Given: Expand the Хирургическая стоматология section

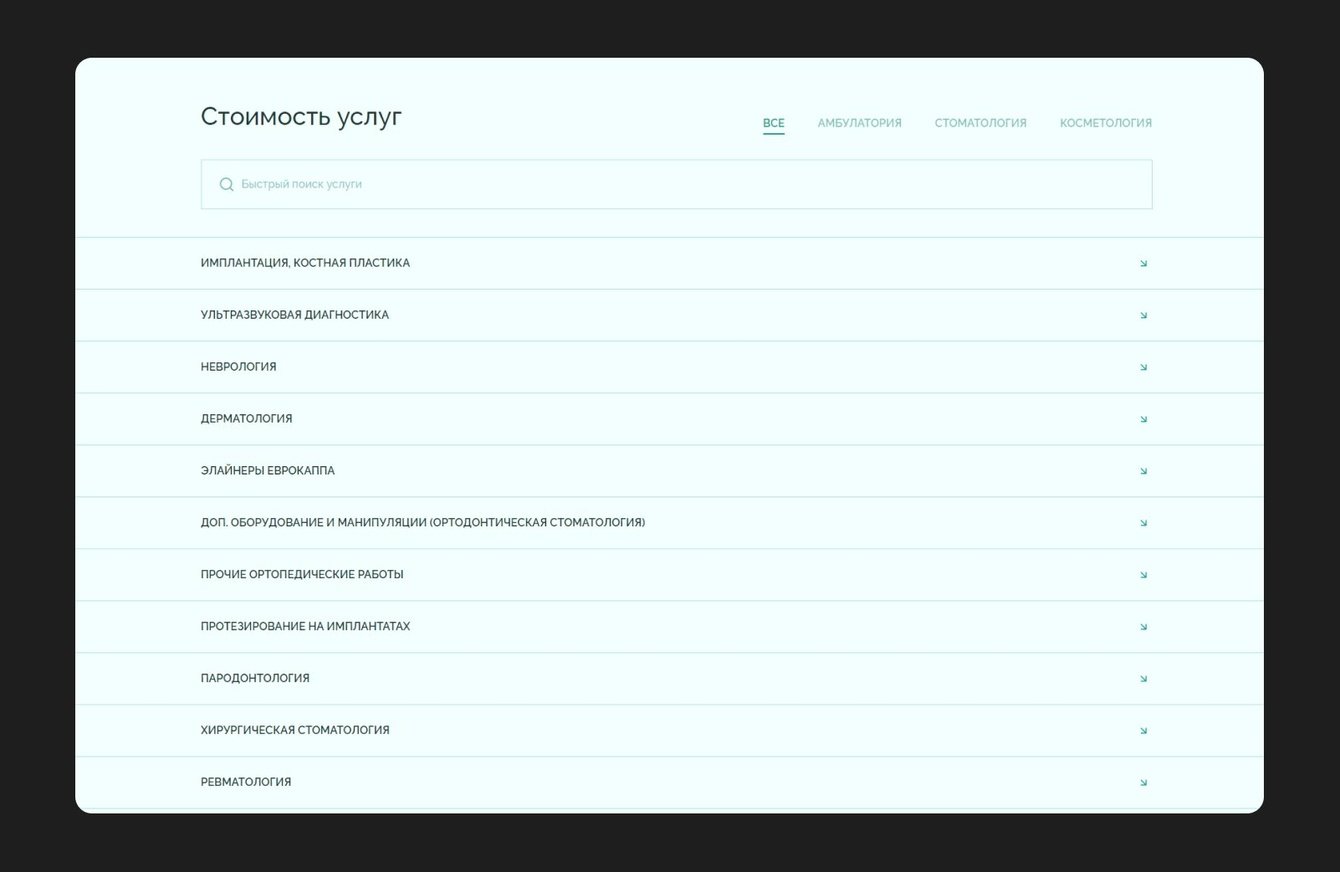Looking at the screenshot, I should 295,731.
